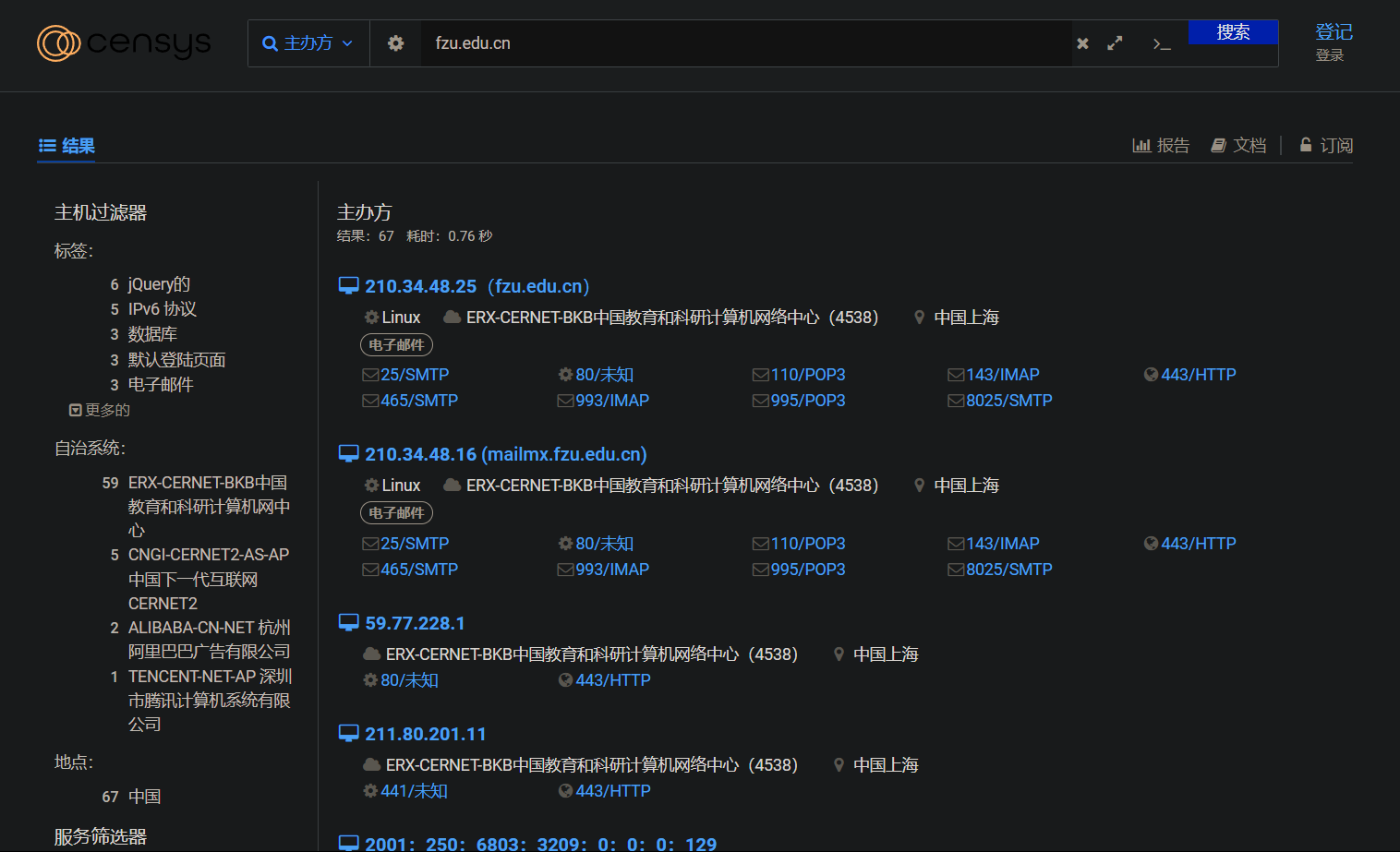Open IPv6 host 2001:250:6803:3209::129
Screen dimensions: 1400x852
click(x=540, y=844)
